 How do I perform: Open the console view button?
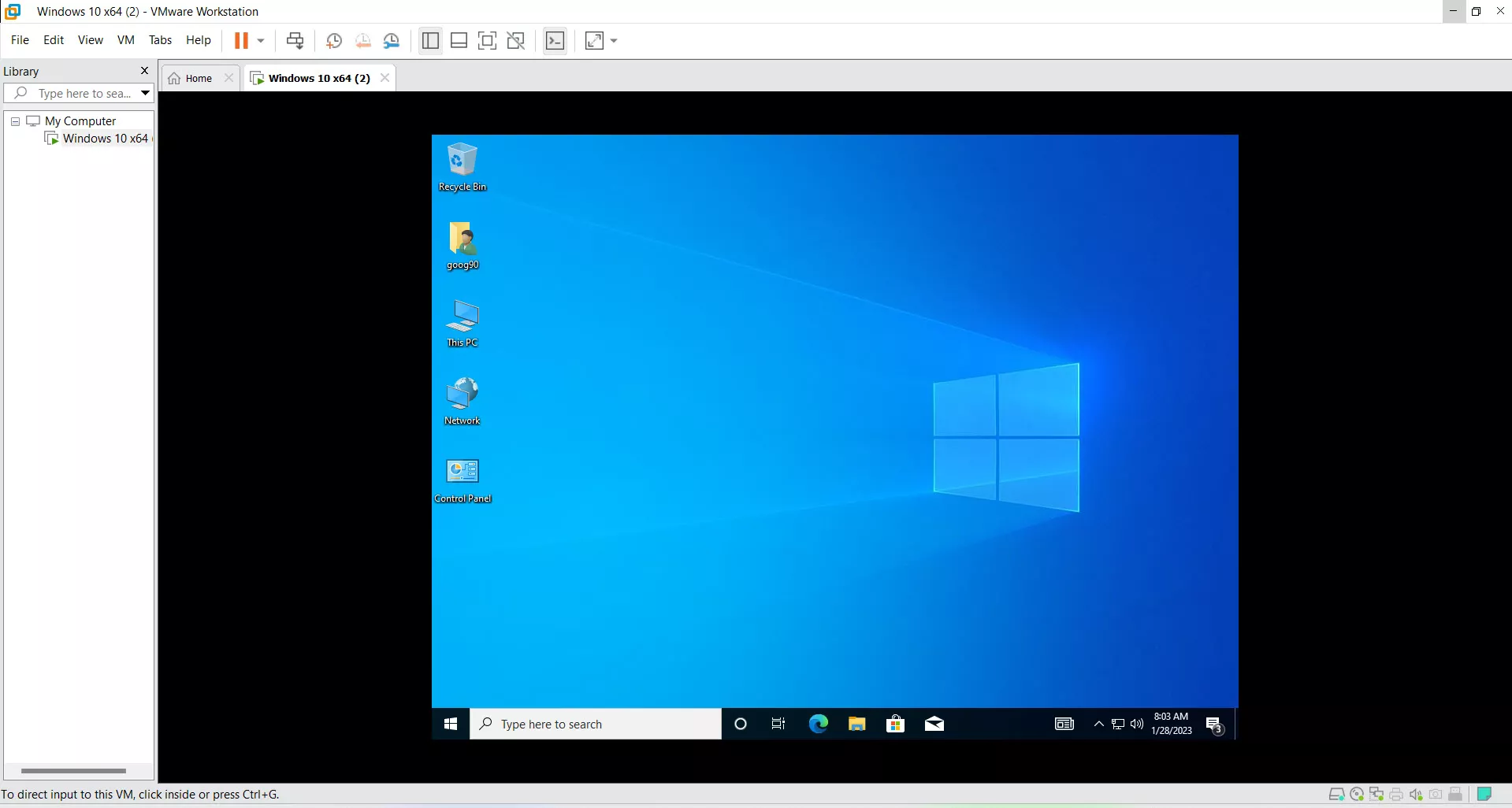coord(555,41)
